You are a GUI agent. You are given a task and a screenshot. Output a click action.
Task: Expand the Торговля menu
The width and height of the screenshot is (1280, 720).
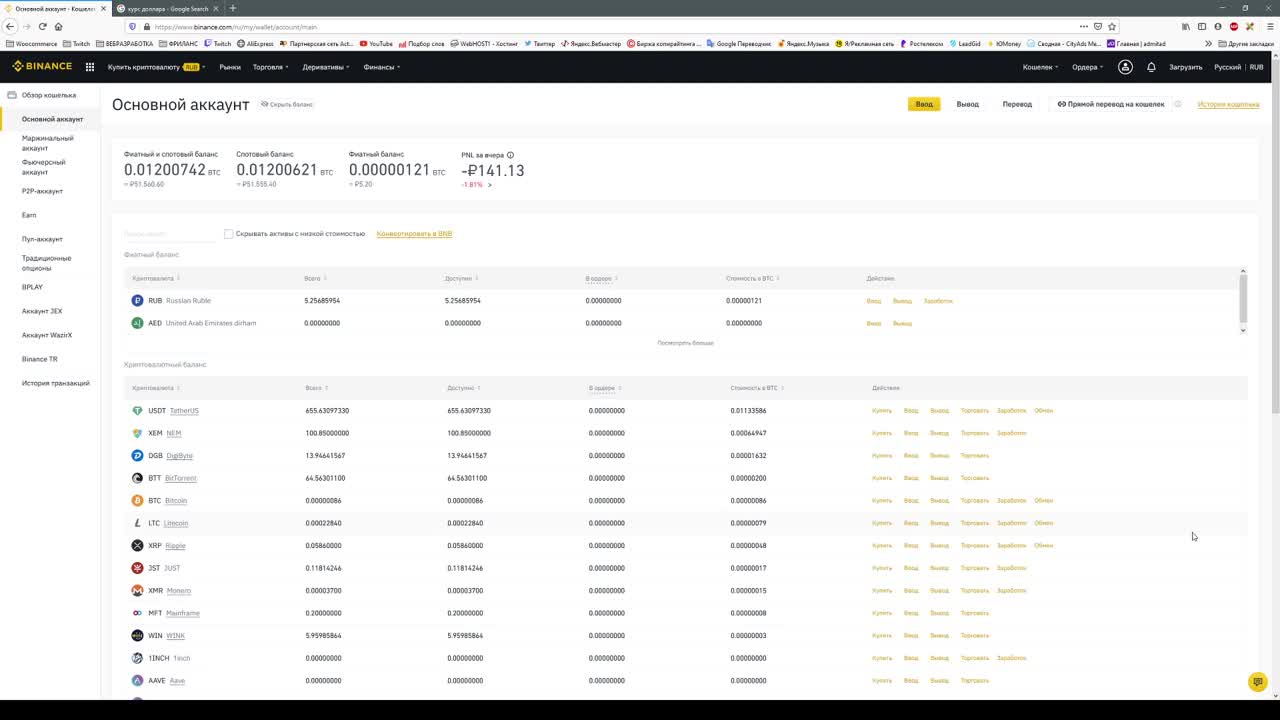pos(270,67)
